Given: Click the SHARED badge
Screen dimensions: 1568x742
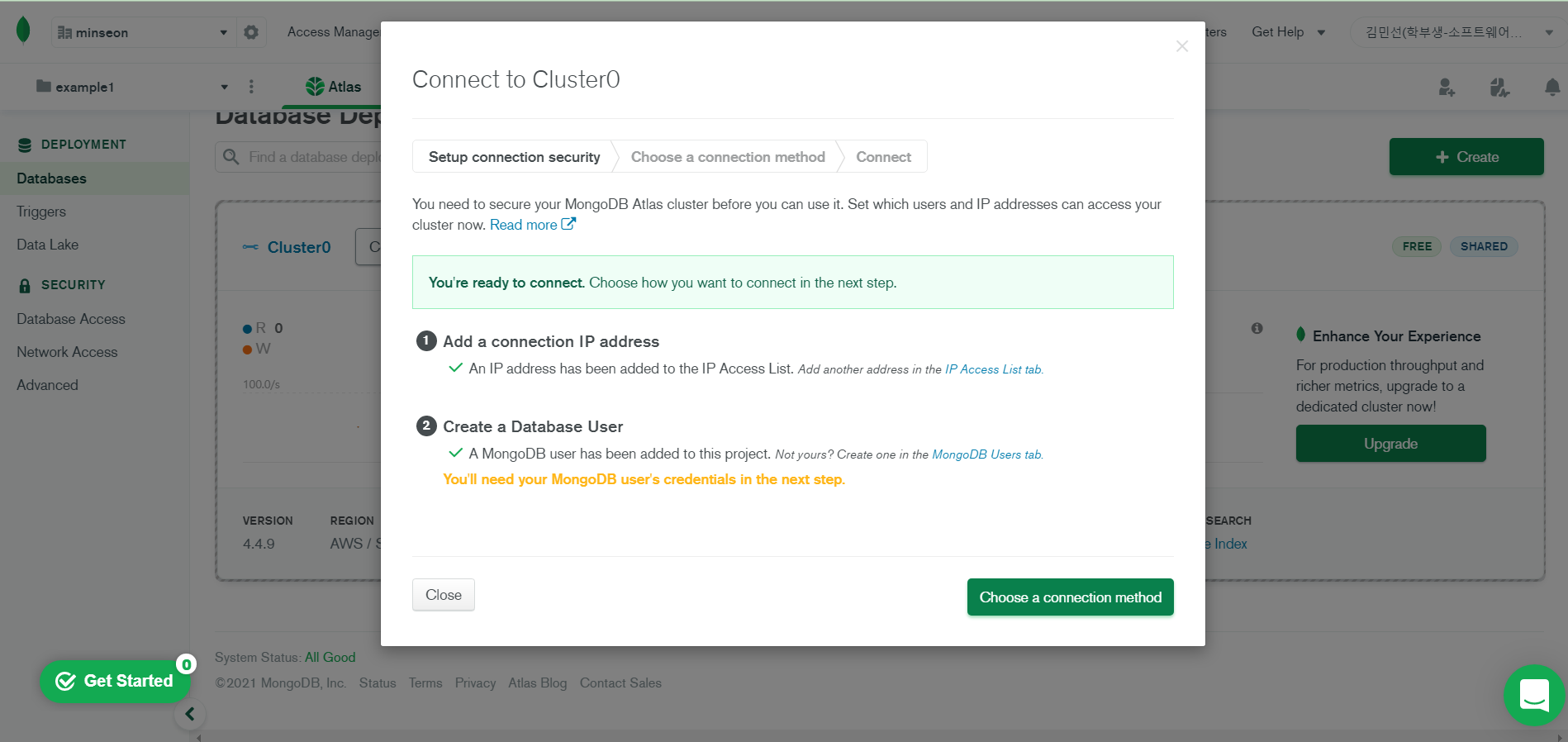Looking at the screenshot, I should pos(1484,246).
